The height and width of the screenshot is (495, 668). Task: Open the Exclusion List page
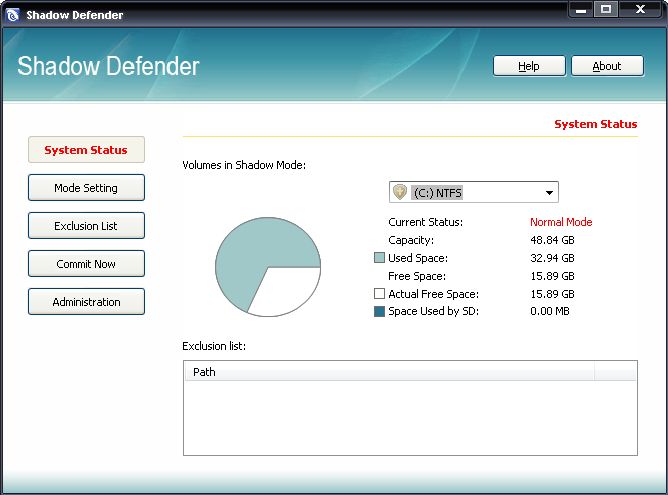(x=86, y=225)
